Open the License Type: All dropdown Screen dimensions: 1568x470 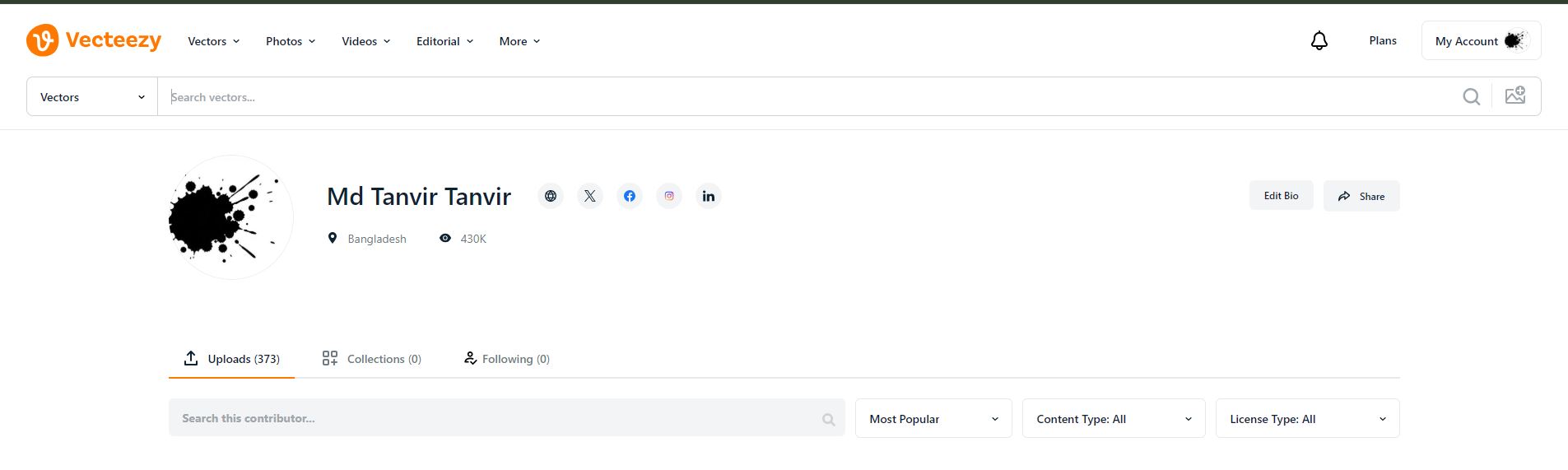click(1307, 419)
